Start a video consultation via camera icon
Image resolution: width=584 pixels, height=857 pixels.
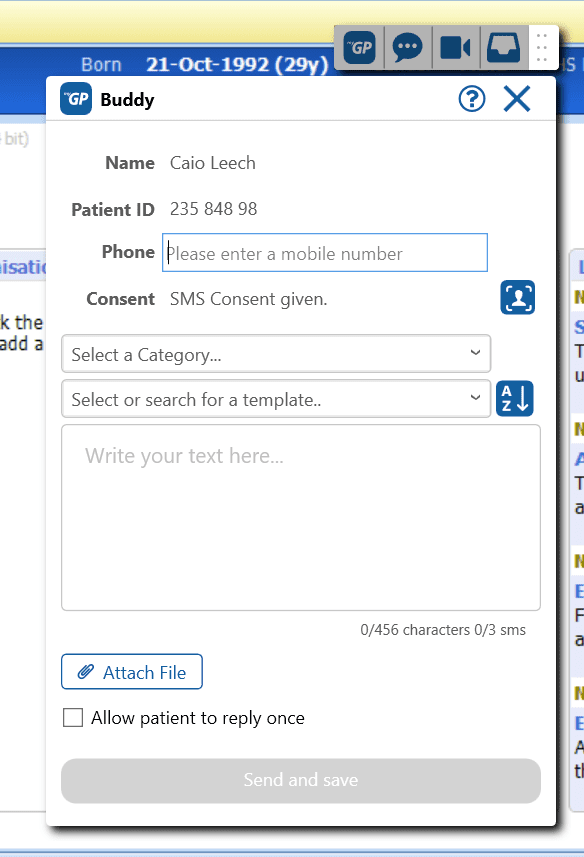click(x=455, y=48)
